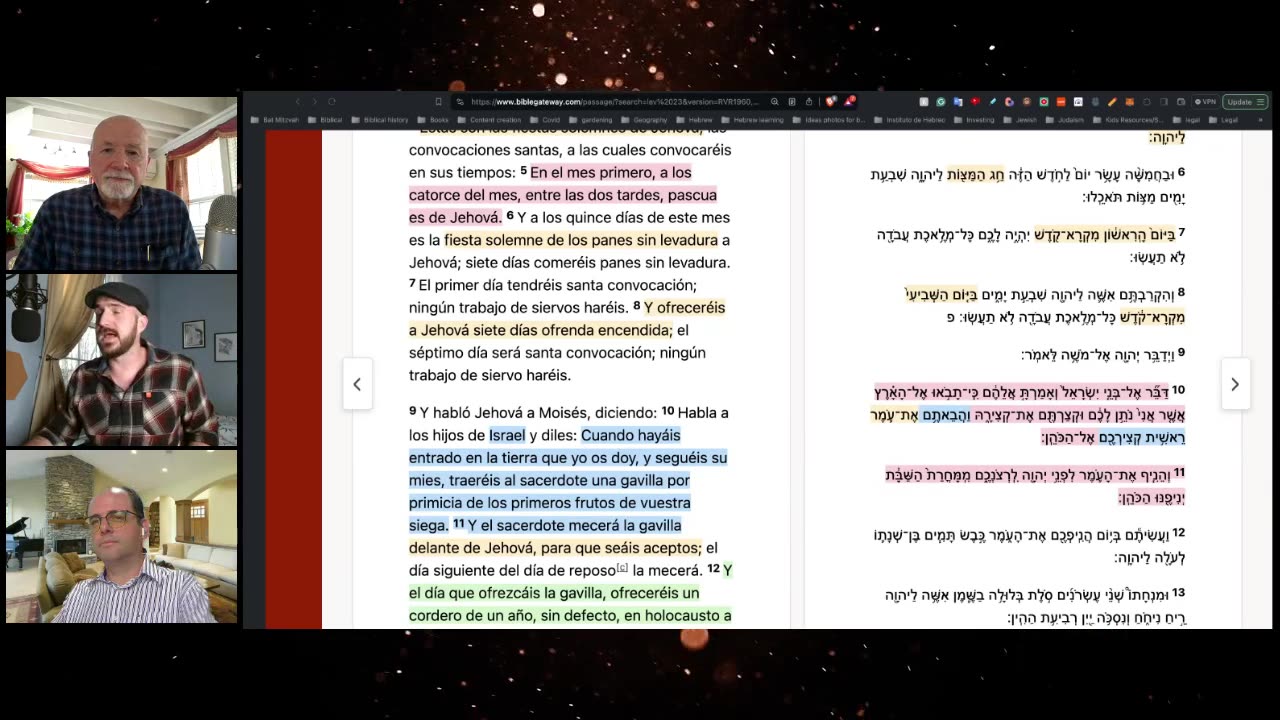
Task: Open the Books bookmarks folder
Action: (433, 120)
